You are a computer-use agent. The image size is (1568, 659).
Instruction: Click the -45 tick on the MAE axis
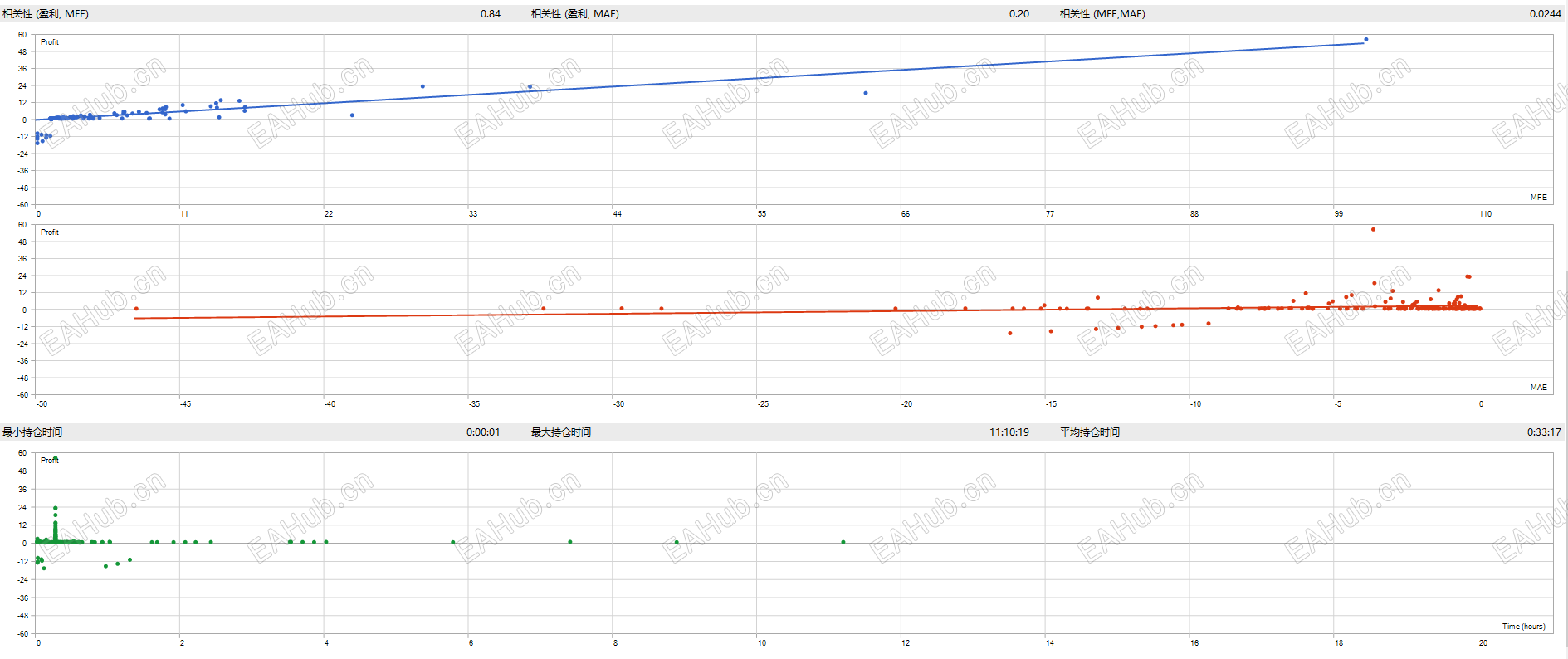click(185, 404)
